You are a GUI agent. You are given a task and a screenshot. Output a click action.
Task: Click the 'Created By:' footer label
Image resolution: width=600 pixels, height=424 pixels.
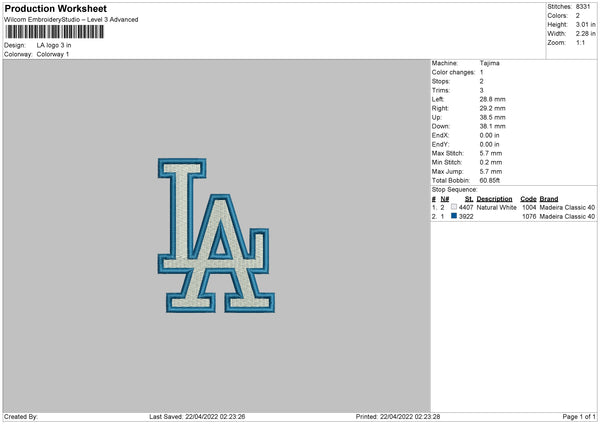[21, 417]
